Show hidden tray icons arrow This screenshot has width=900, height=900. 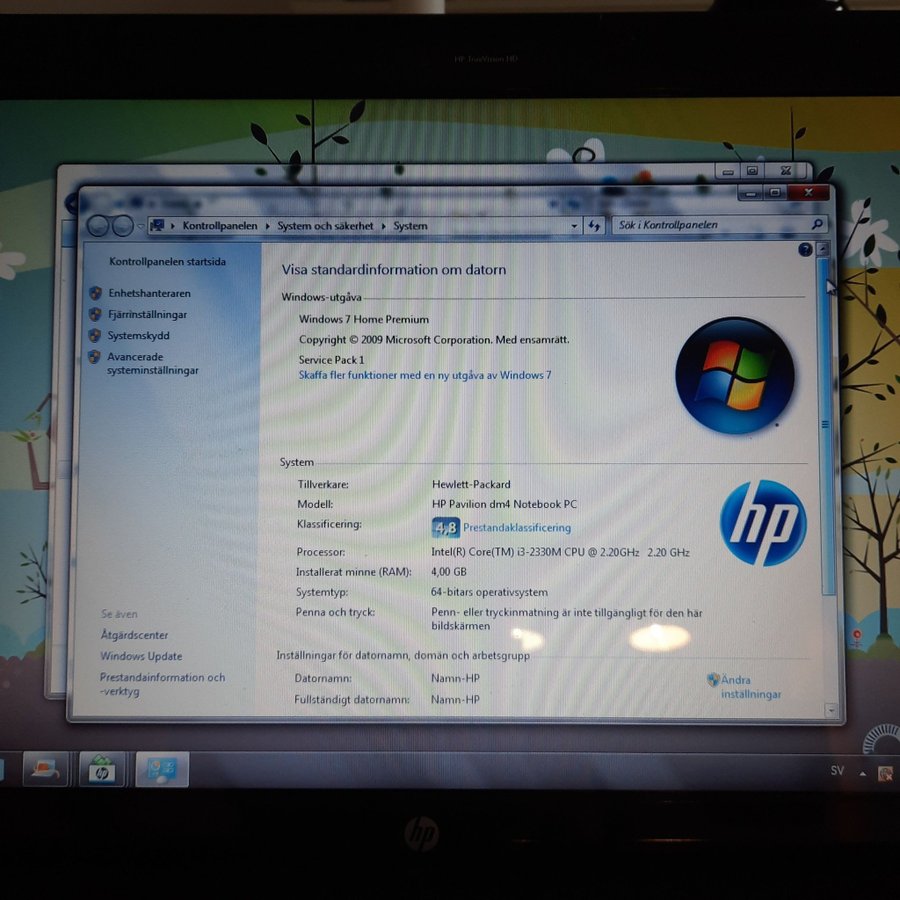pyautogui.click(x=862, y=773)
